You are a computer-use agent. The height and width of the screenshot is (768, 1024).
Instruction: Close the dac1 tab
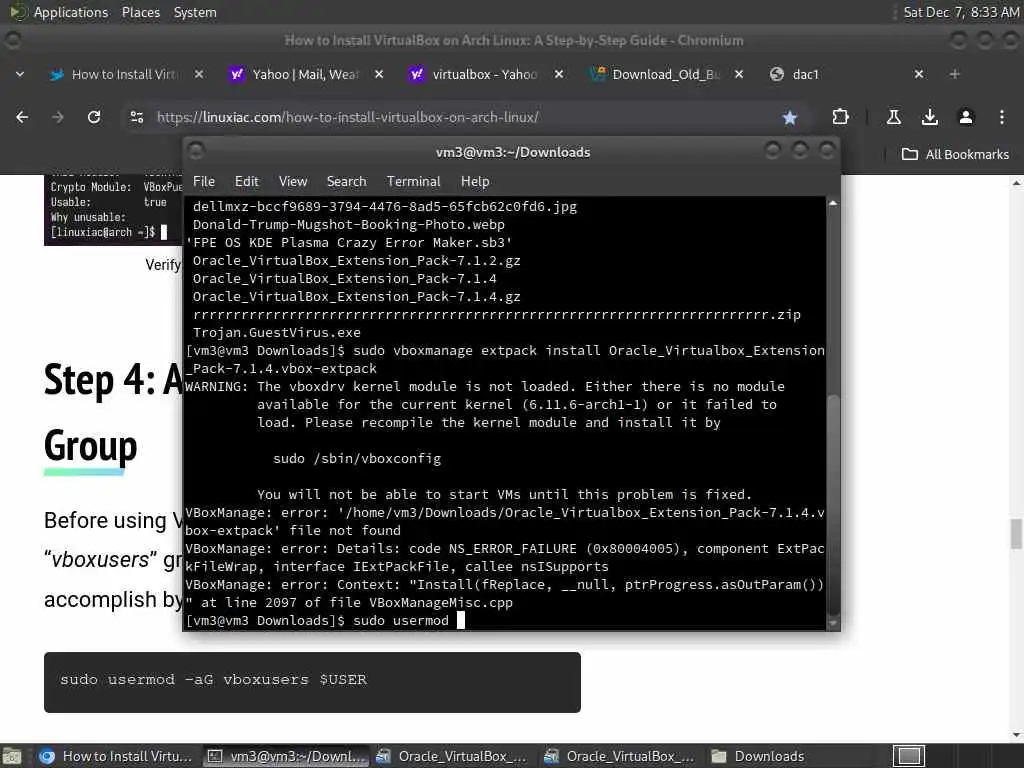point(919,74)
